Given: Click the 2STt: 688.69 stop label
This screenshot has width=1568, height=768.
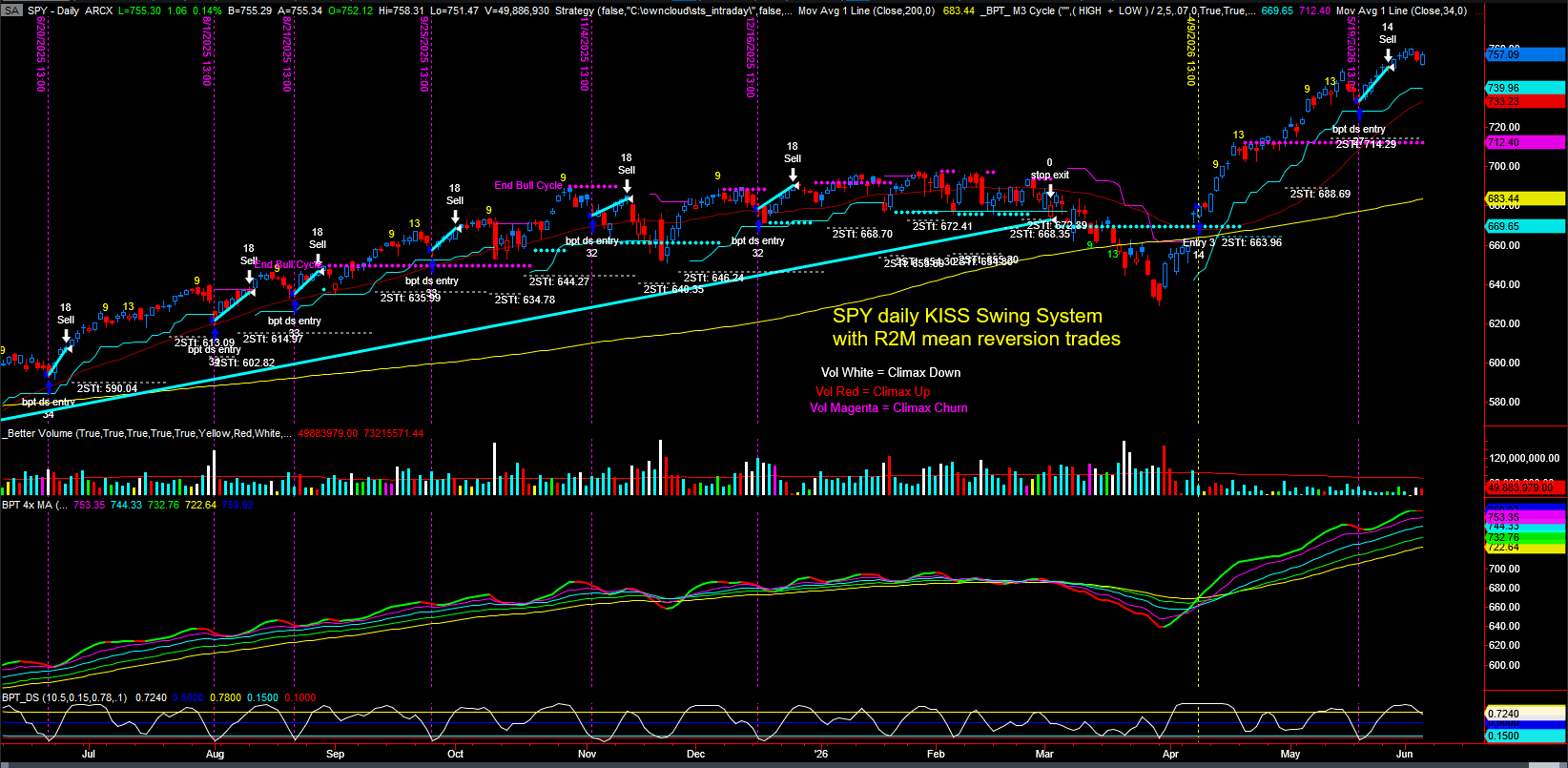Looking at the screenshot, I should [x=1320, y=194].
